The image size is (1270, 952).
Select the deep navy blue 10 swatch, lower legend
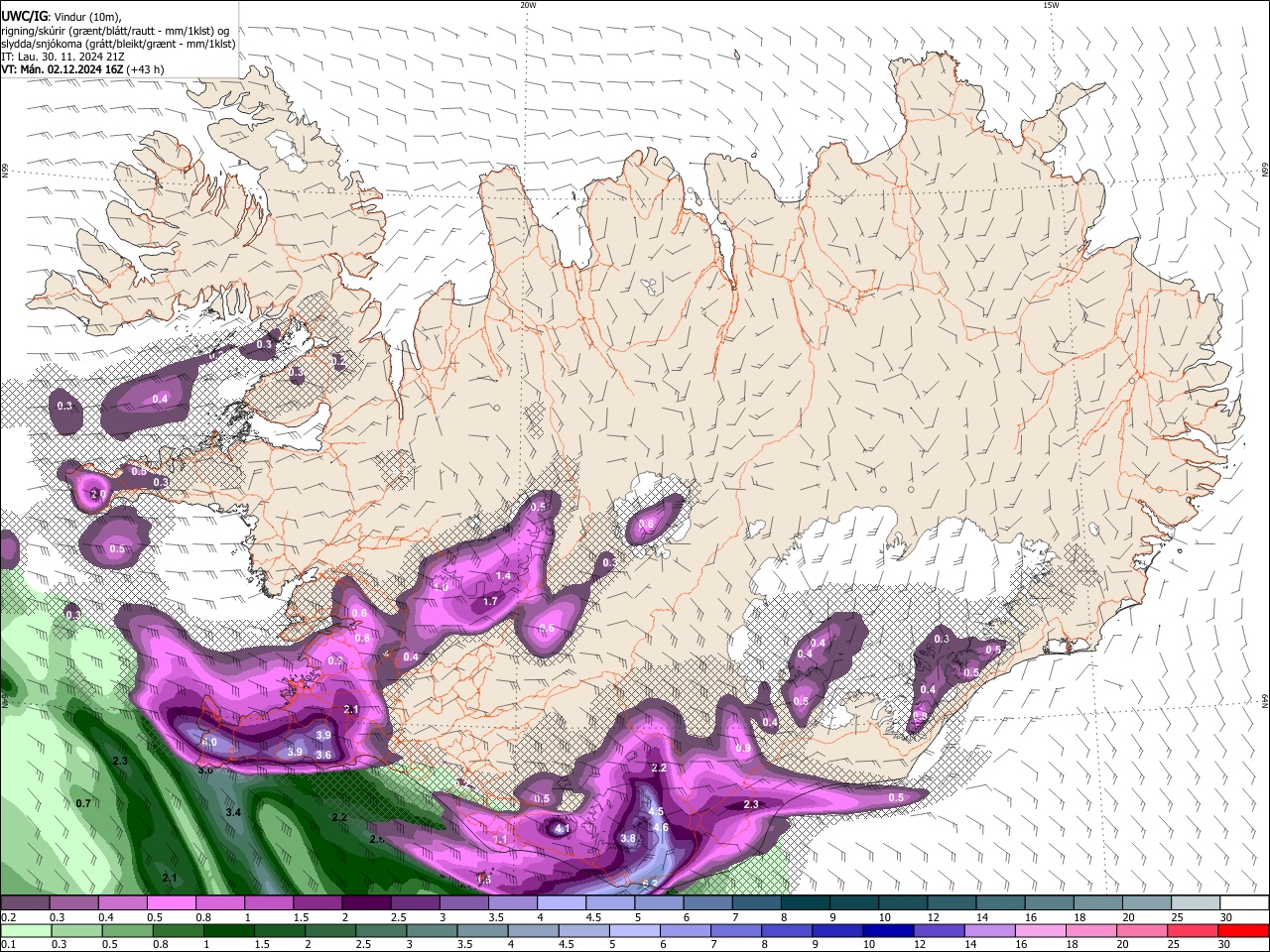(x=886, y=930)
